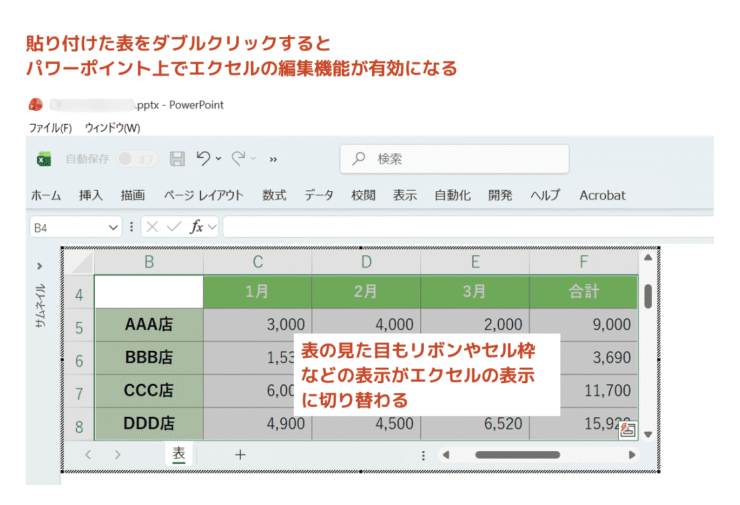Expand the サムネイル thumbnail pane arrow
This screenshot has width=740, height=505.
click(40, 266)
